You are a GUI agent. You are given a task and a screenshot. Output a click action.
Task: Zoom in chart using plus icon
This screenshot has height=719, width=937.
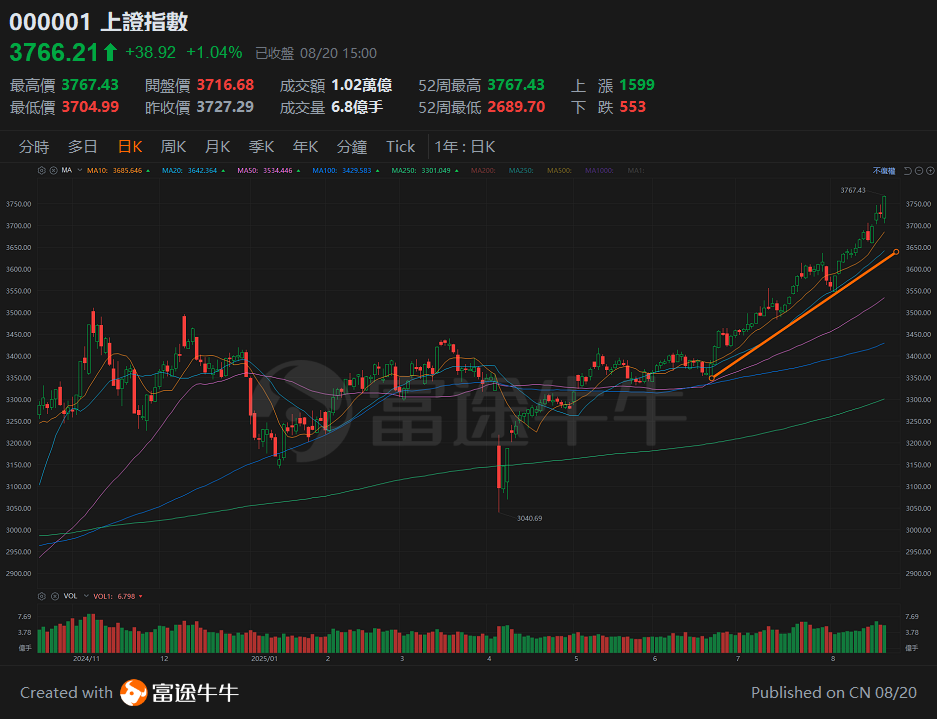(x=930, y=170)
